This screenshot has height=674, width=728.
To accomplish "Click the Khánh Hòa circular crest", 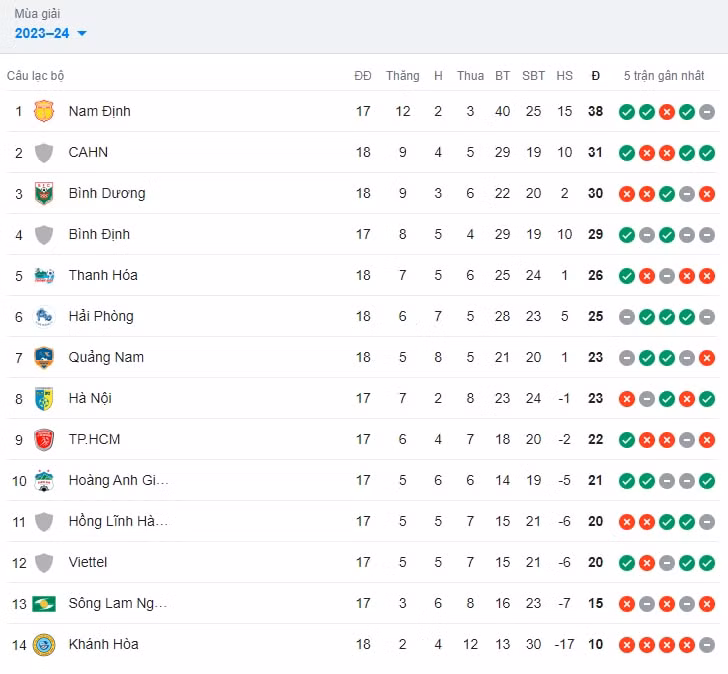I will coord(44,644).
